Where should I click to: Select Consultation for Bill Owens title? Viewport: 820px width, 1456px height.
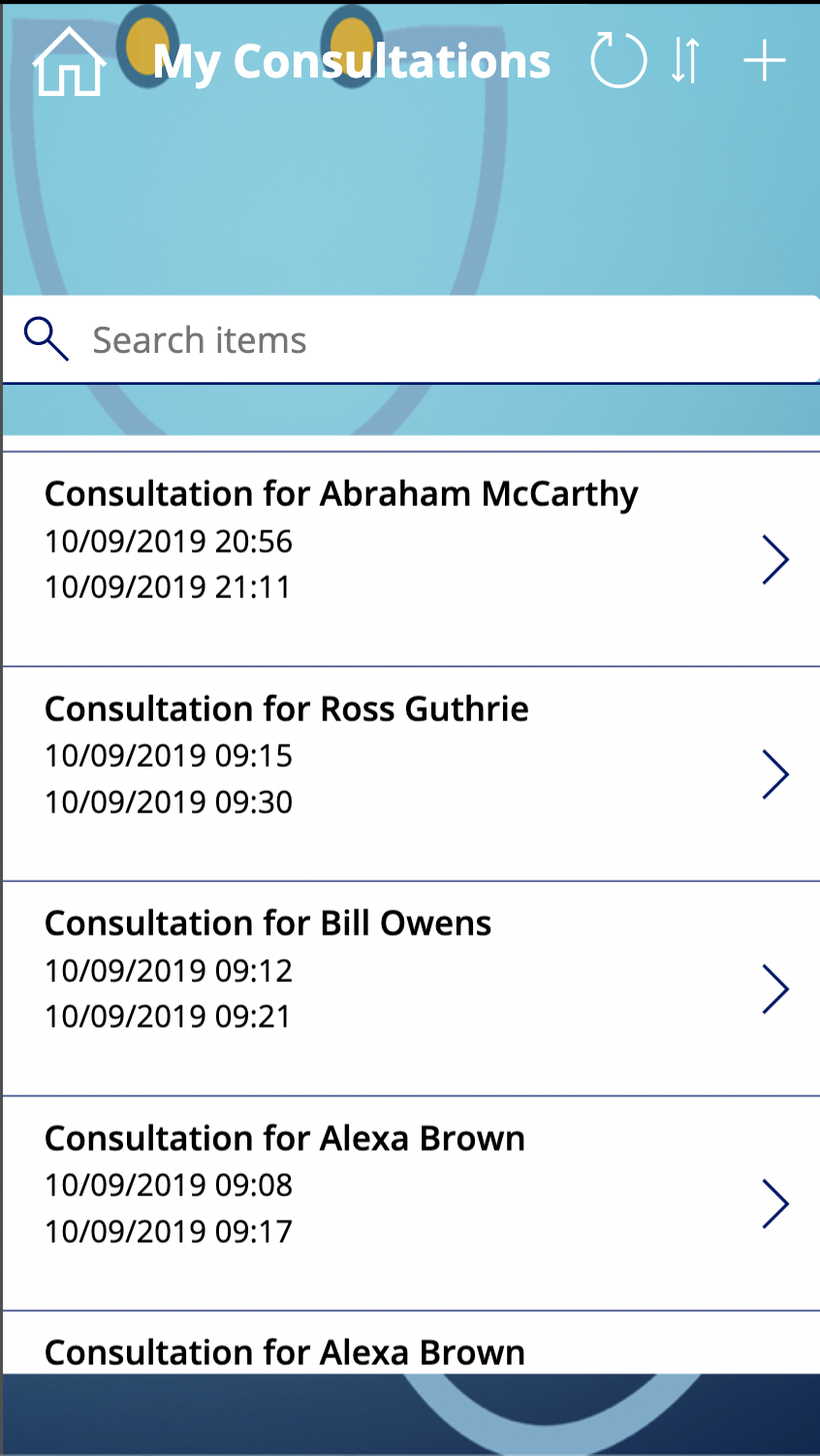[x=268, y=924]
